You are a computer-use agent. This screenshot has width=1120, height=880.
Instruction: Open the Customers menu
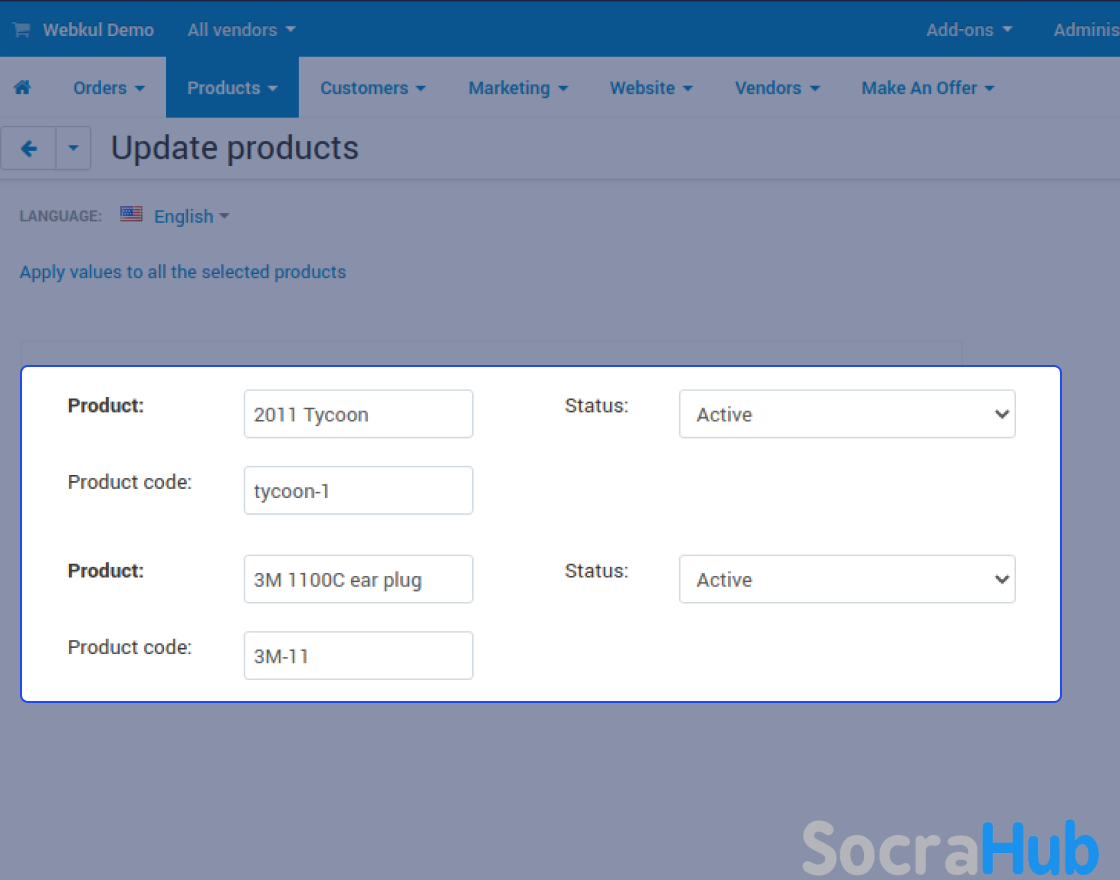coord(372,88)
